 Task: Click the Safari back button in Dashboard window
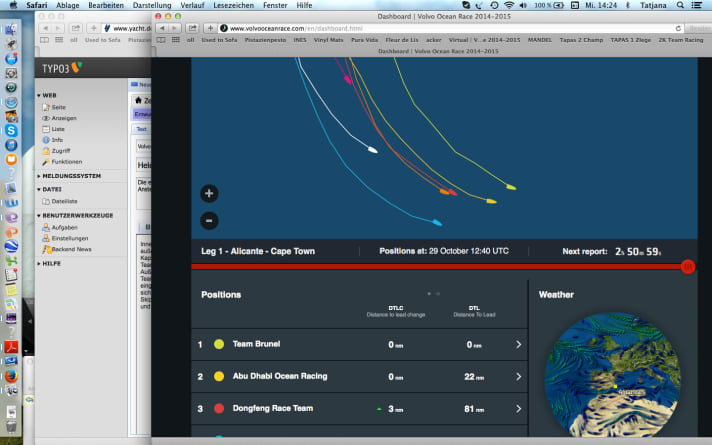(x=162, y=28)
